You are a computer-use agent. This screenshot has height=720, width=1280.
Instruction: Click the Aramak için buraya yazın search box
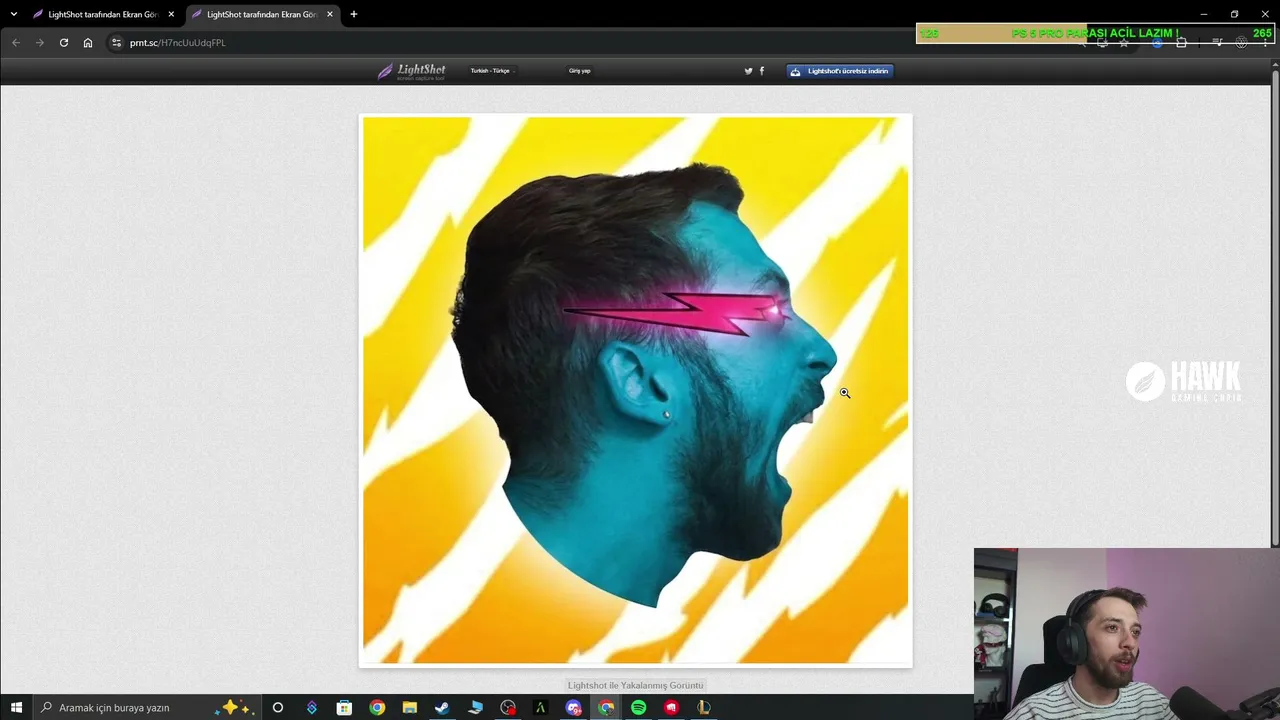click(147, 707)
